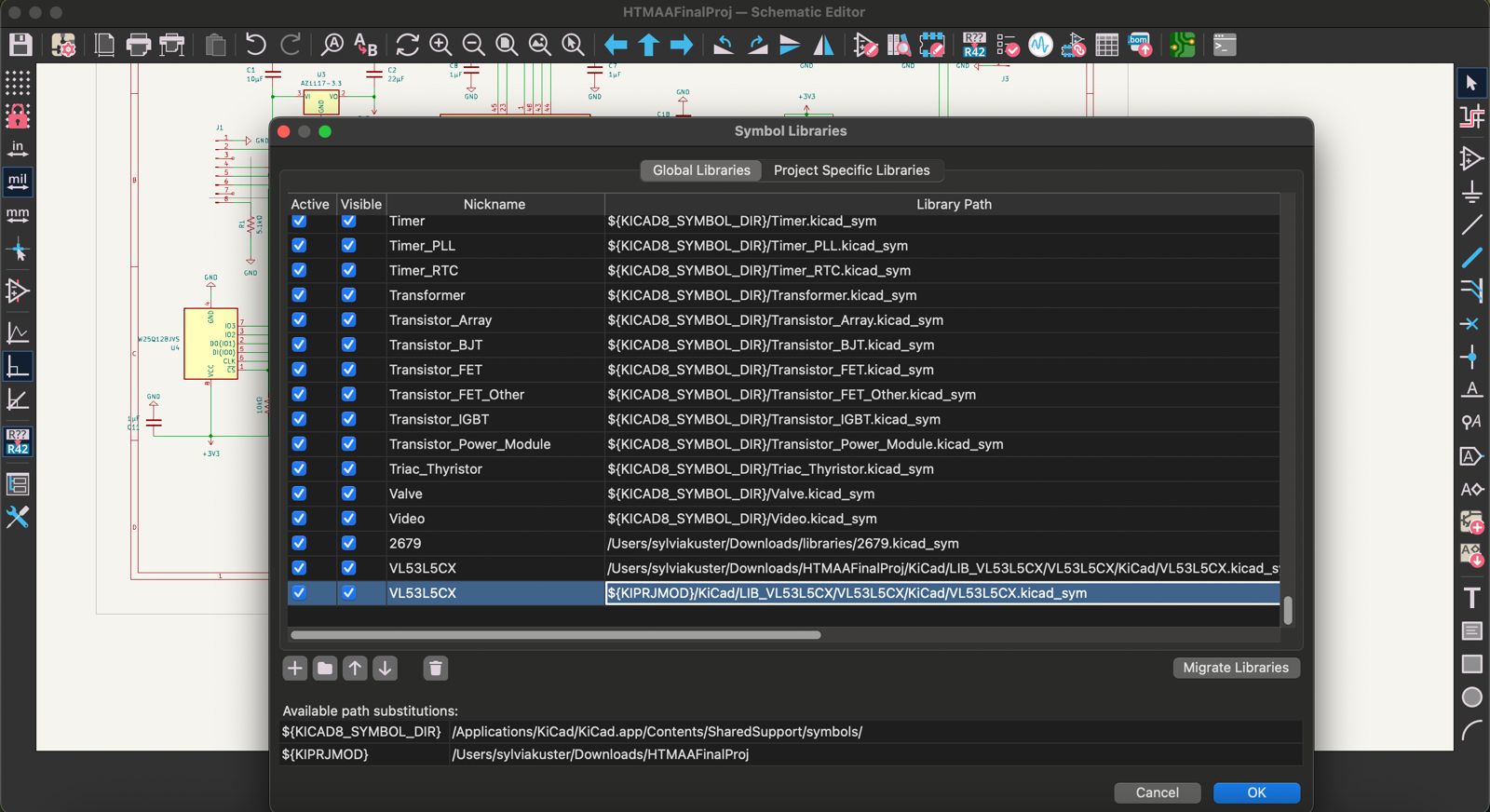This screenshot has height=812, width=1490.
Task: Click the Undo arrow icon
Action: tap(255, 45)
